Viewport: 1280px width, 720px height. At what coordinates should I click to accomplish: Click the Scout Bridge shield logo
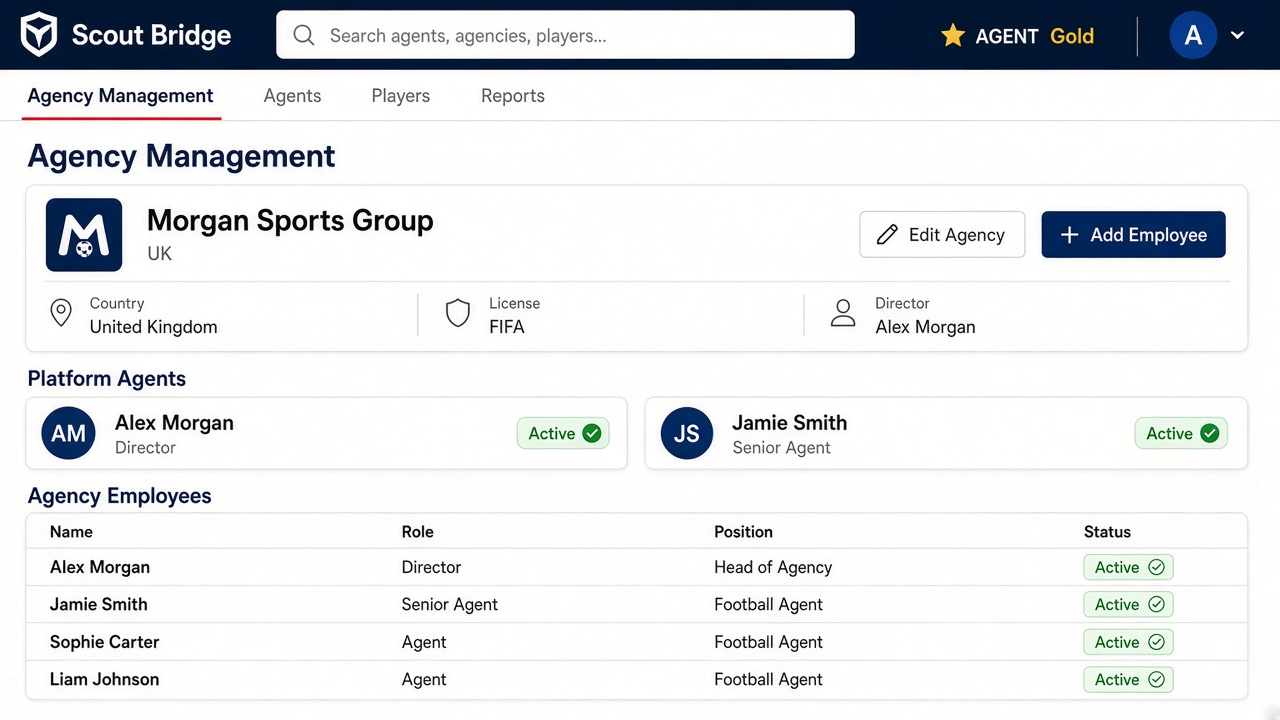pyautogui.click(x=39, y=35)
